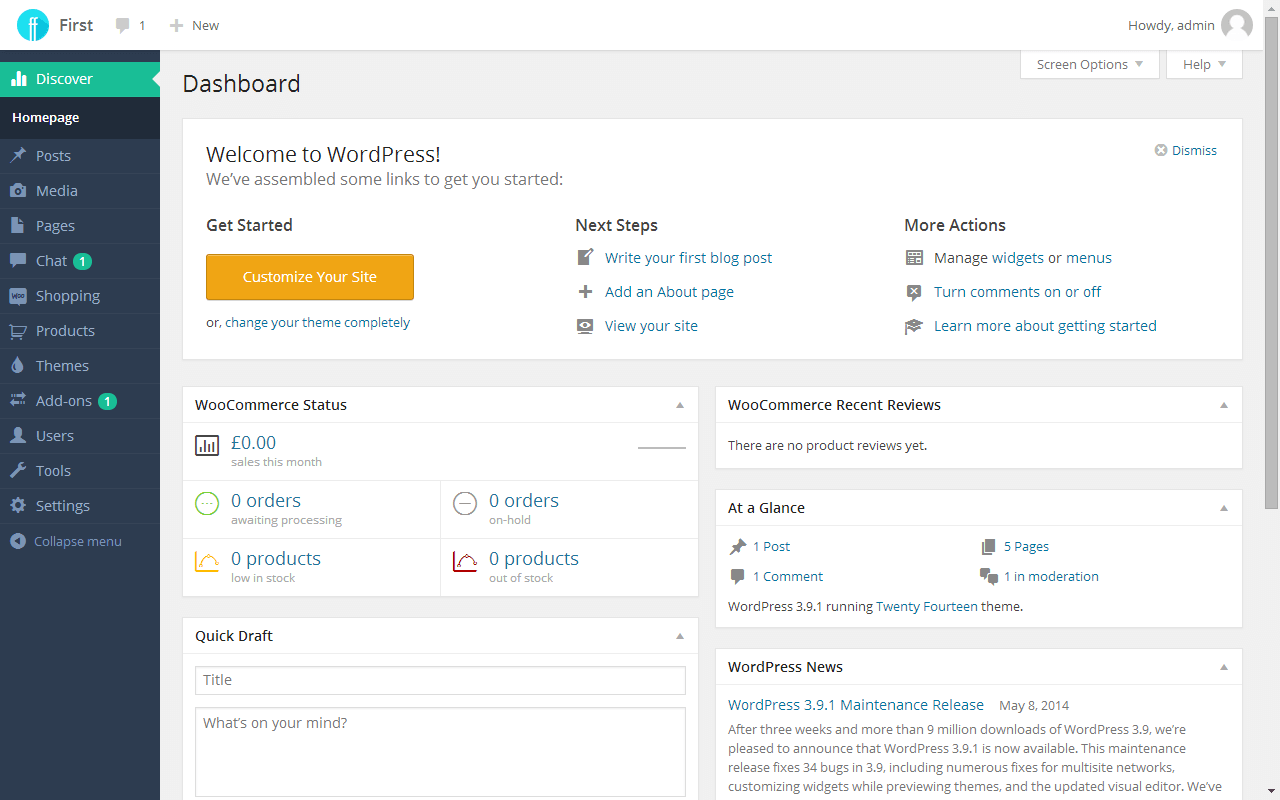Open the Screen Options dropdown
The width and height of the screenshot is (1280, 800).
click(x=1089, y=64)
